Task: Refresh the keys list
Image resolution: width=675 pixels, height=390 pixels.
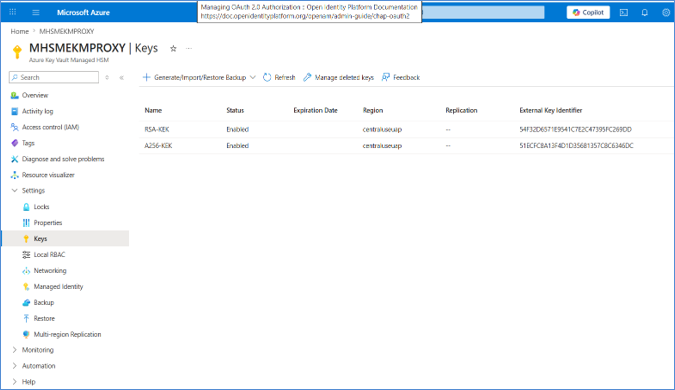Action: (279, 77)
